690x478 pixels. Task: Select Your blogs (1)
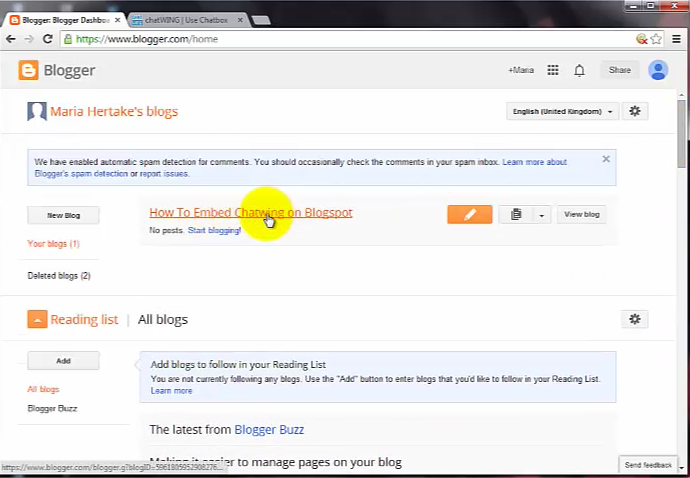[x=54, y=243]
